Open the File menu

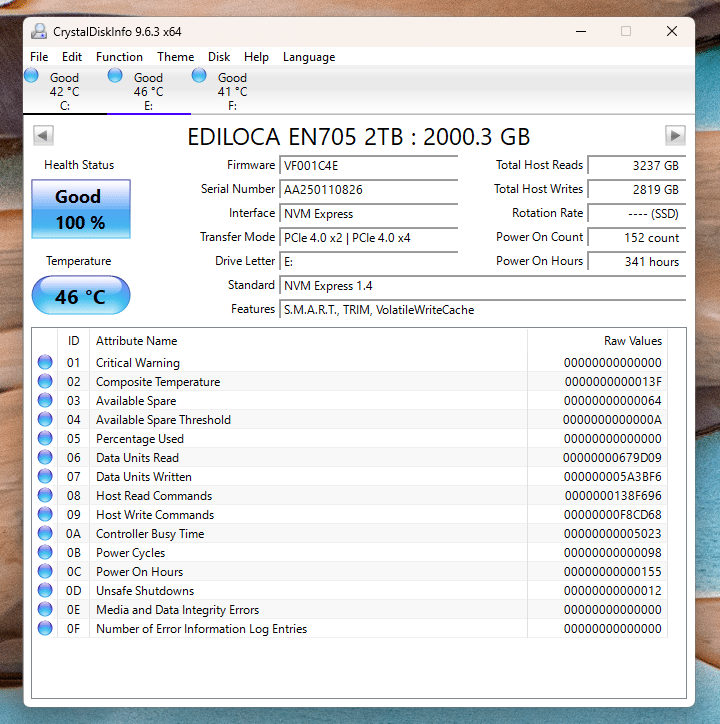tap(39, 57)
